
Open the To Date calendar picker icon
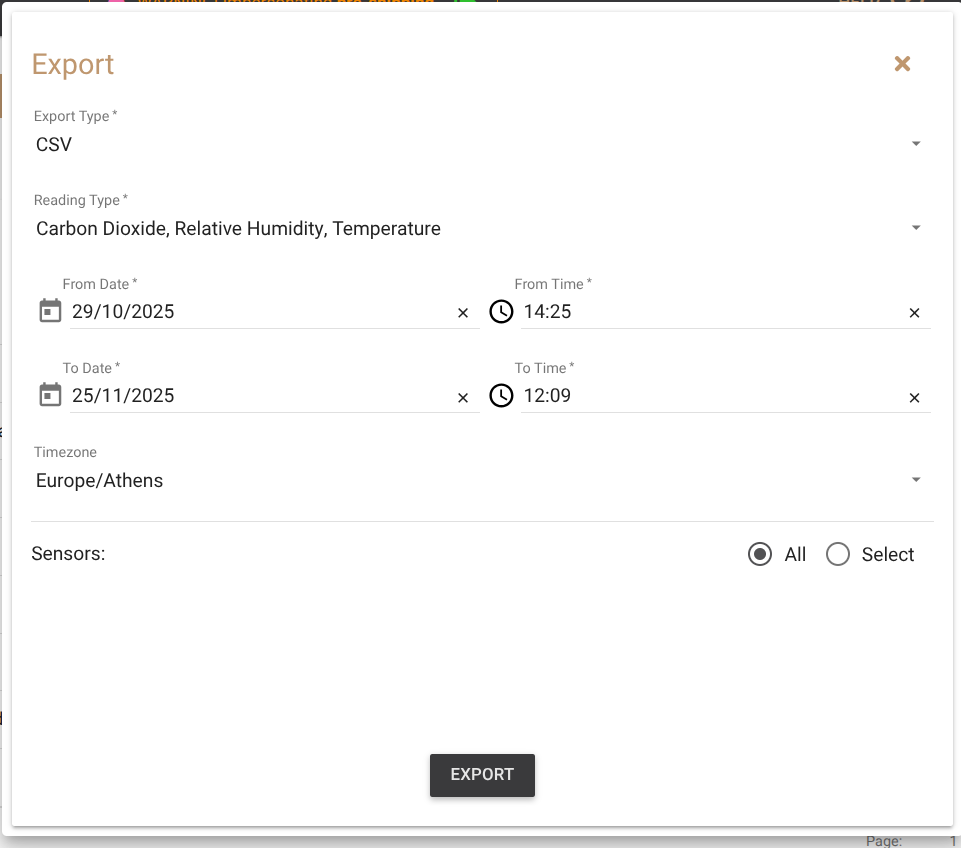pos(50,396)
